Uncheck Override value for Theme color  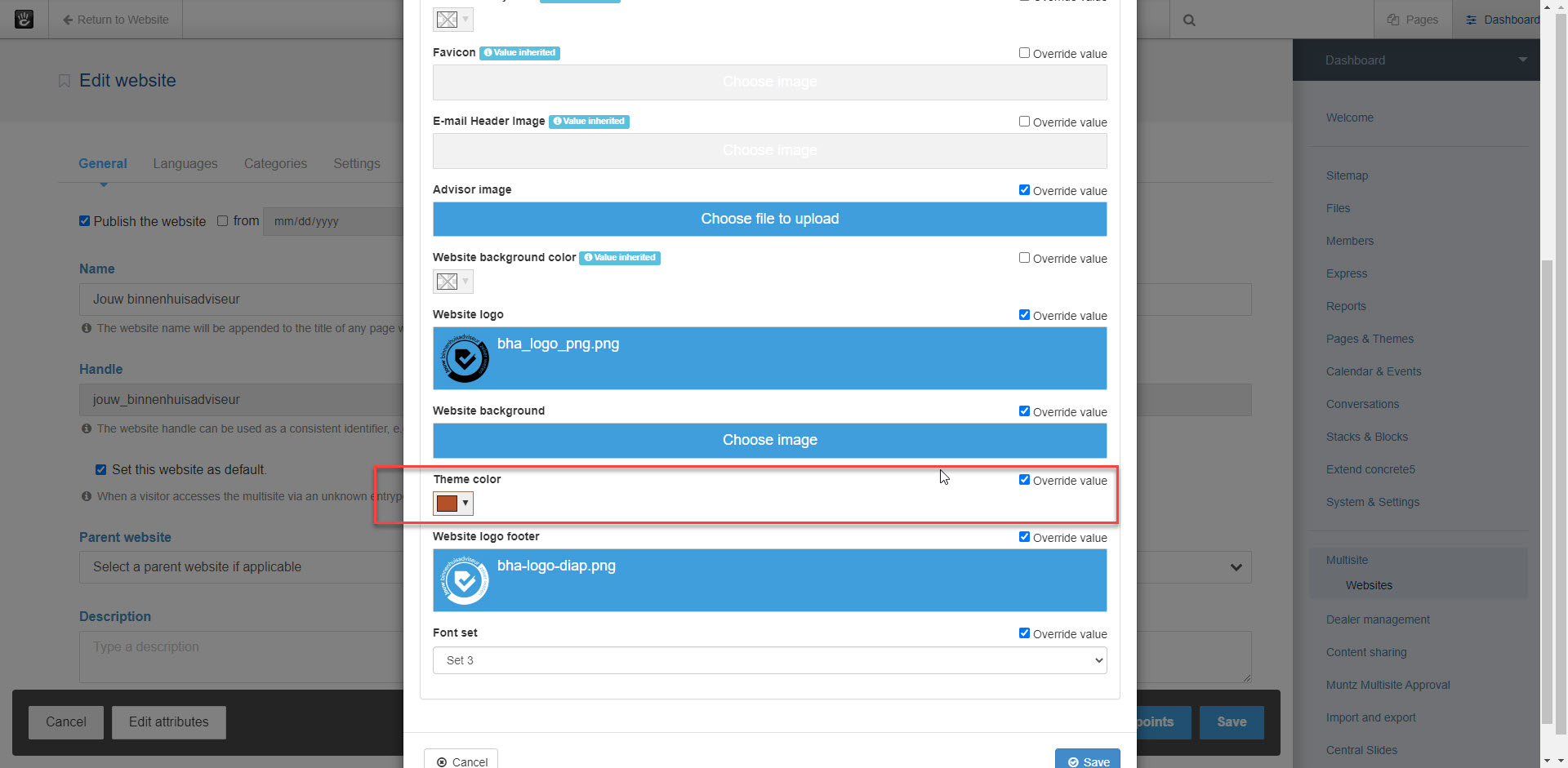pos(1024,480)
